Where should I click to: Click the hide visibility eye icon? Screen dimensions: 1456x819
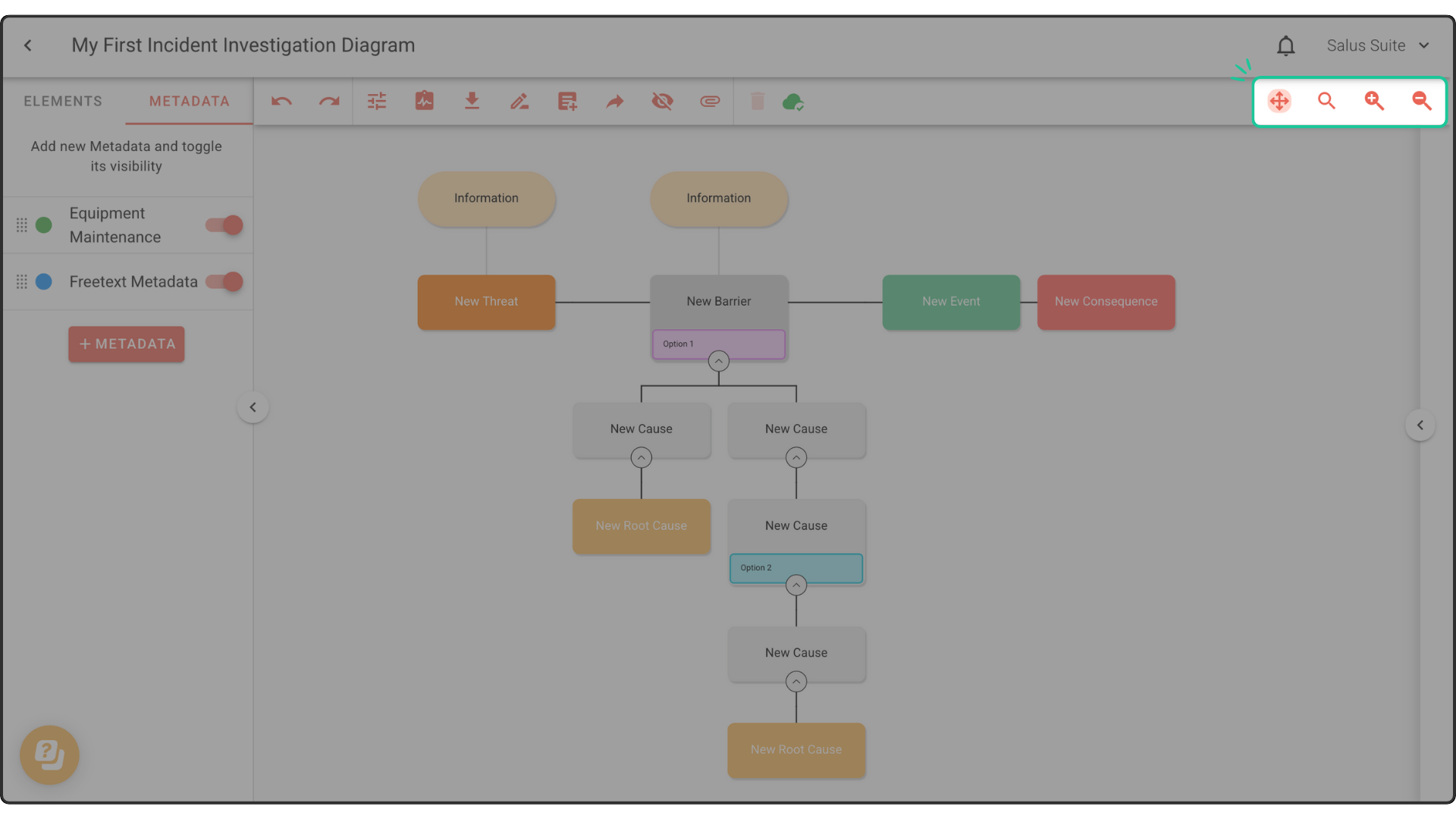662,102
